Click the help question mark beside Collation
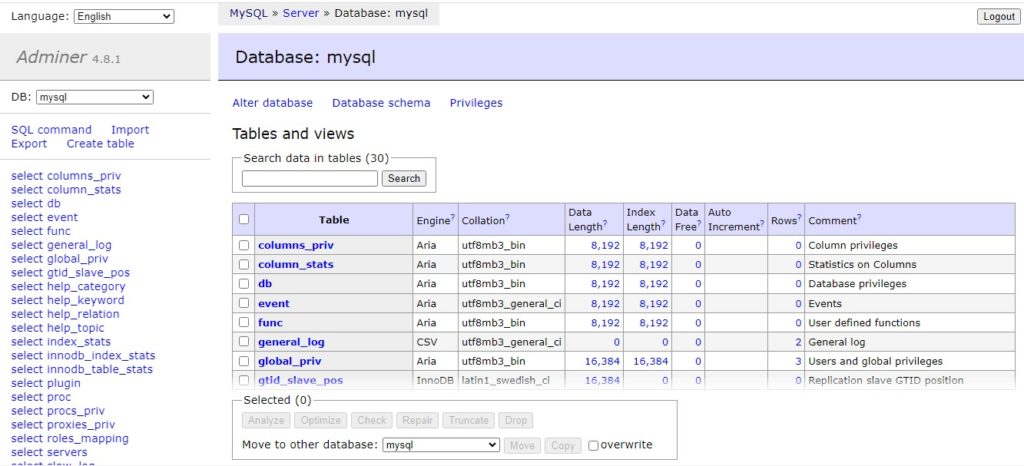This screenshot has width=1024, height=466. pos(507,218)
